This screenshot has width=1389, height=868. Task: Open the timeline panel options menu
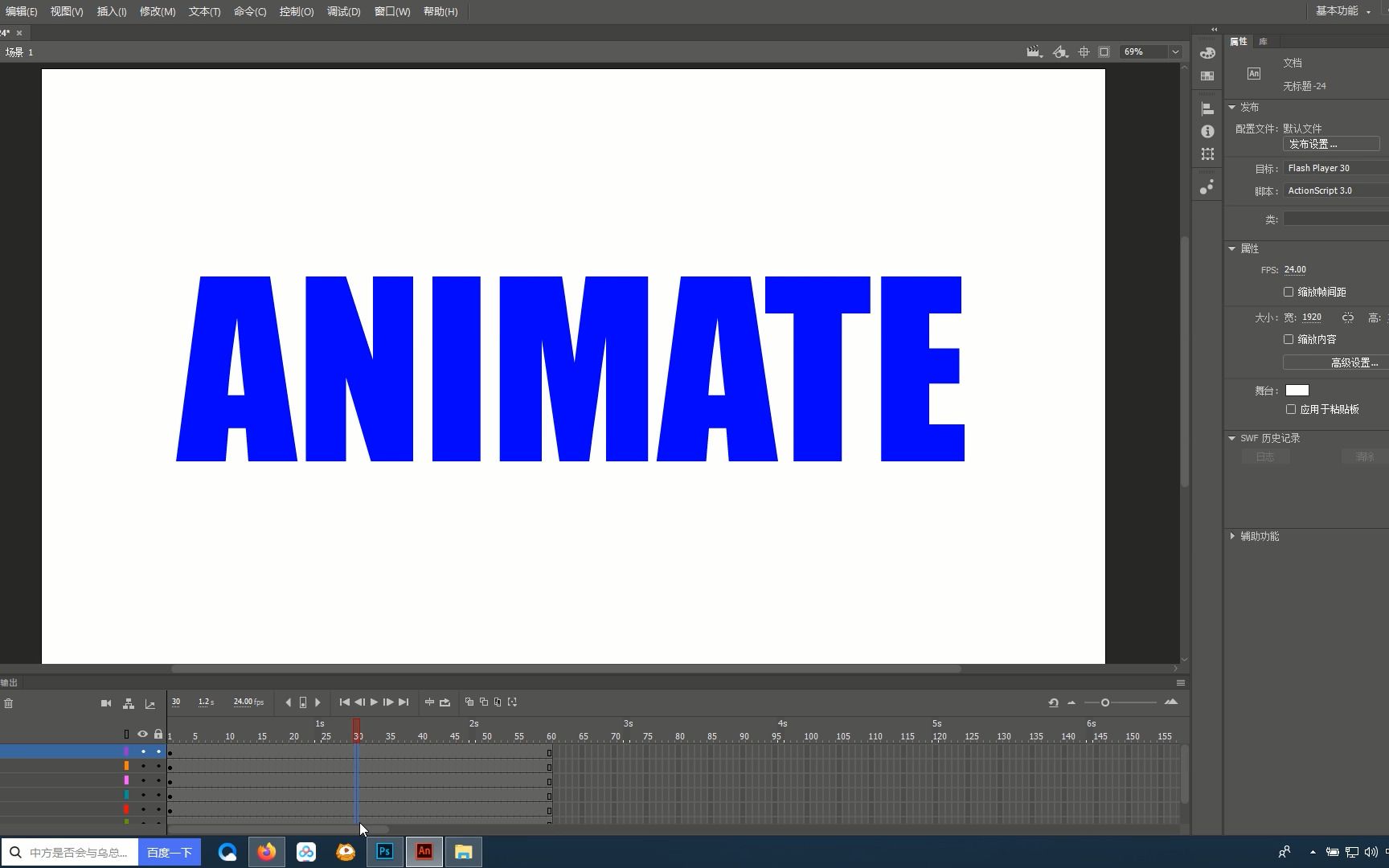1181,682
